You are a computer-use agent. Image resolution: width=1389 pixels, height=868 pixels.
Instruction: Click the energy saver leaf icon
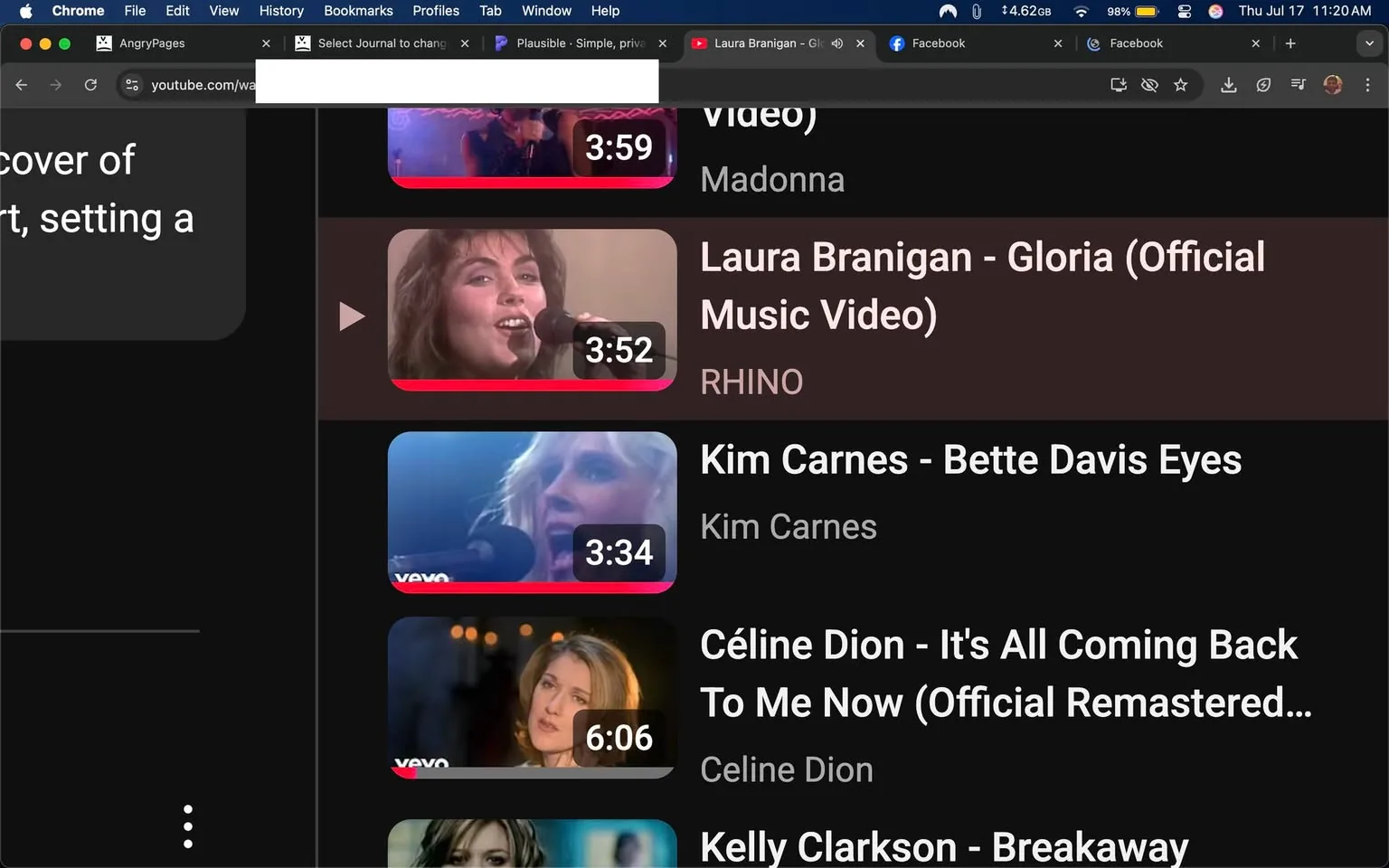(1263, 84)
